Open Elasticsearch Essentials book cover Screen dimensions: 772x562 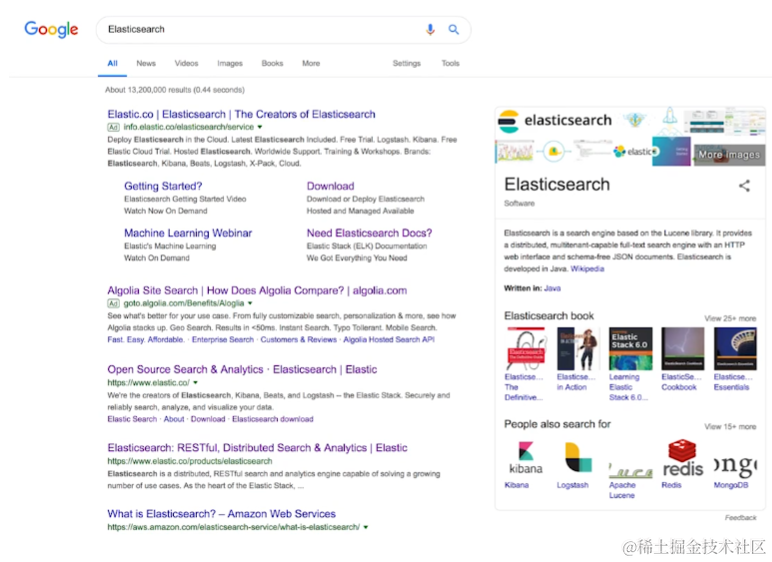coord(735,348)
